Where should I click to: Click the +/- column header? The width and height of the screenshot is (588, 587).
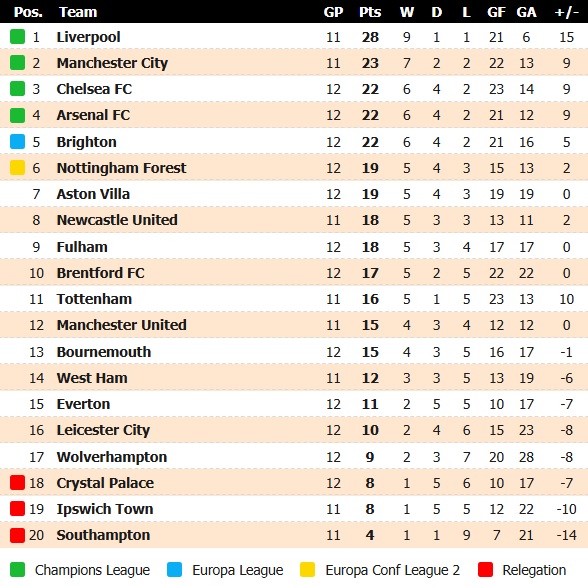(x=566, y=12)
